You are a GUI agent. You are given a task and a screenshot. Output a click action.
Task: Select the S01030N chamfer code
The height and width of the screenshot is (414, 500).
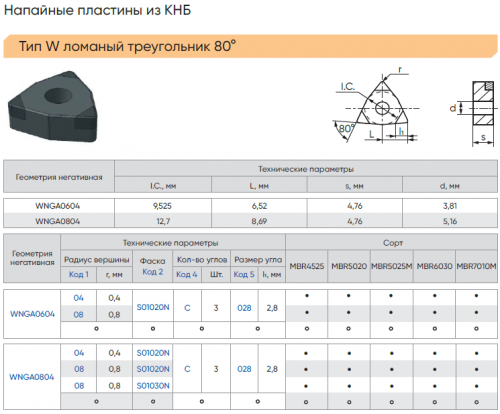153,386
